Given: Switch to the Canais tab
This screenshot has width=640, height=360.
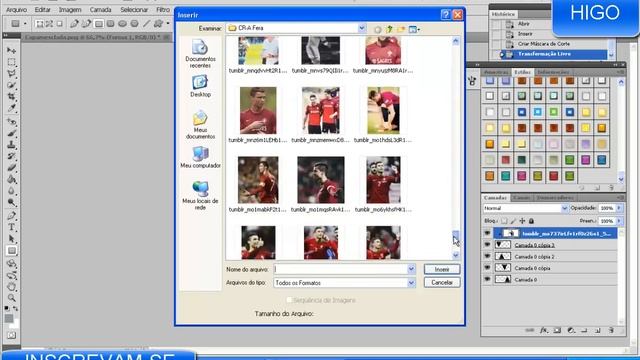Looking at the screenshot, I should tap(521, 198).
